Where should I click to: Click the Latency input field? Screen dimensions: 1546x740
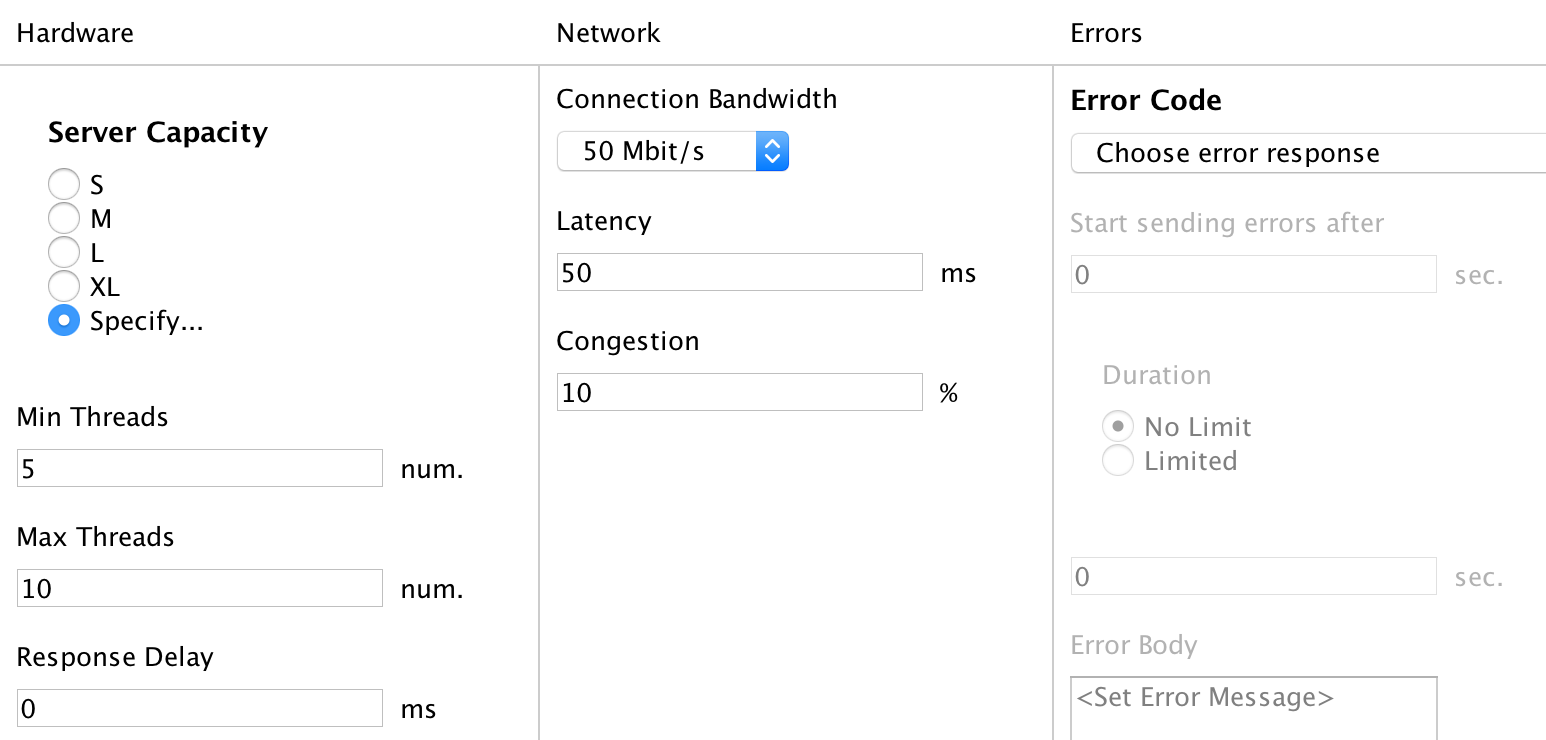(739, 272)
